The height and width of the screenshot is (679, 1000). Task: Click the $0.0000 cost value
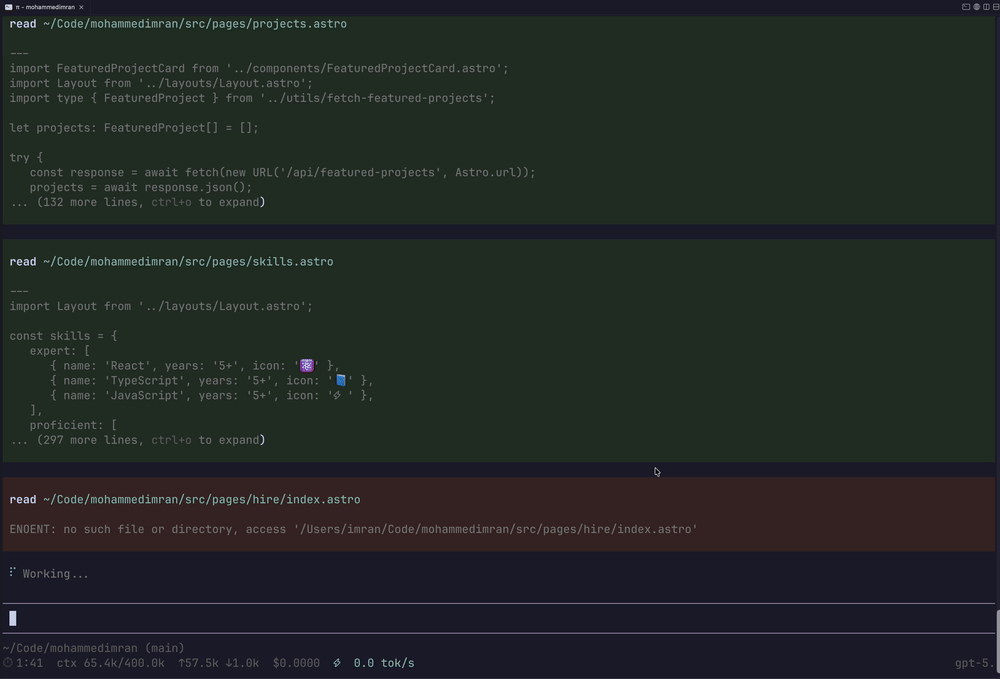(297, 663)
